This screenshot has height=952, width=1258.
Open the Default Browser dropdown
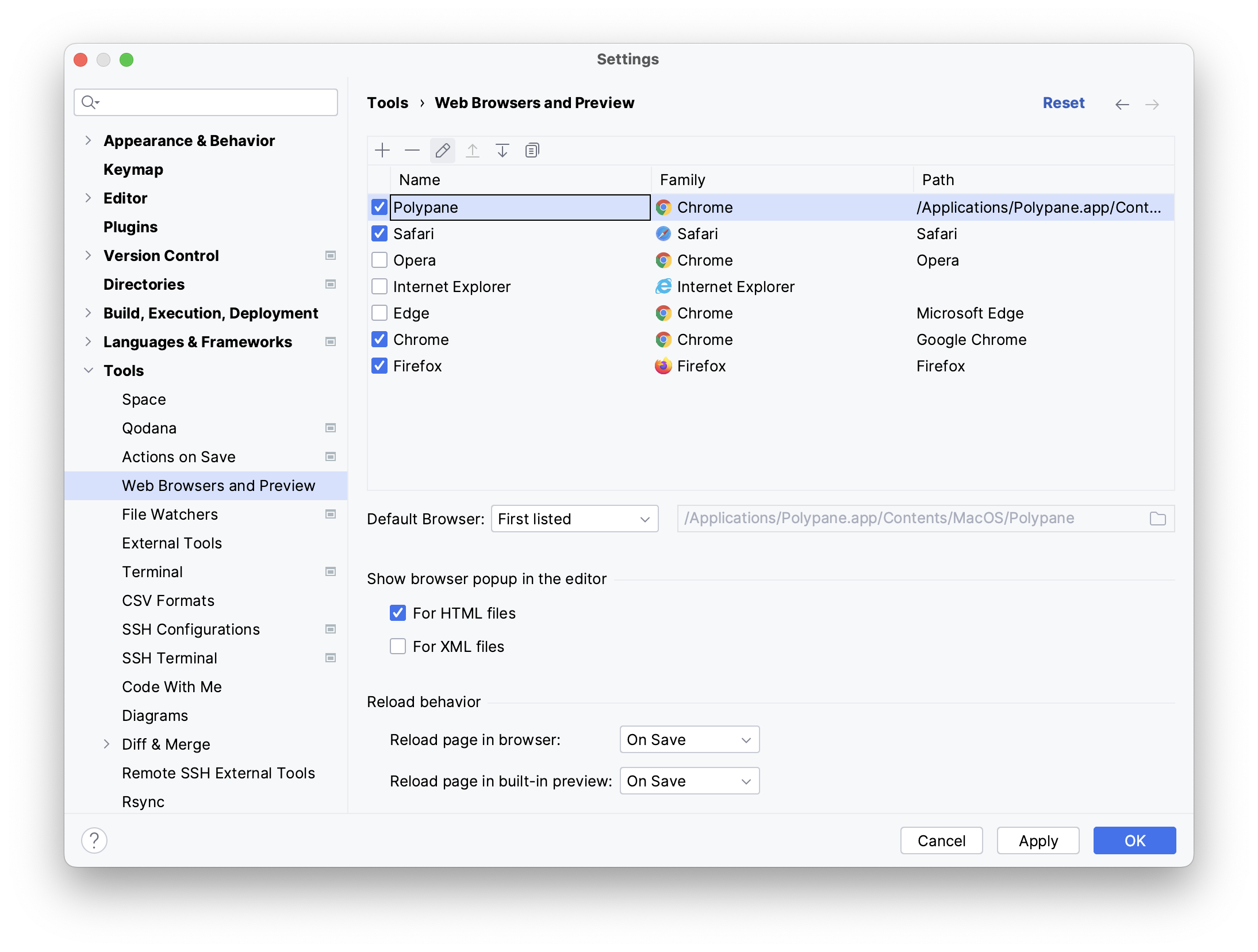(x=575, y=519)
